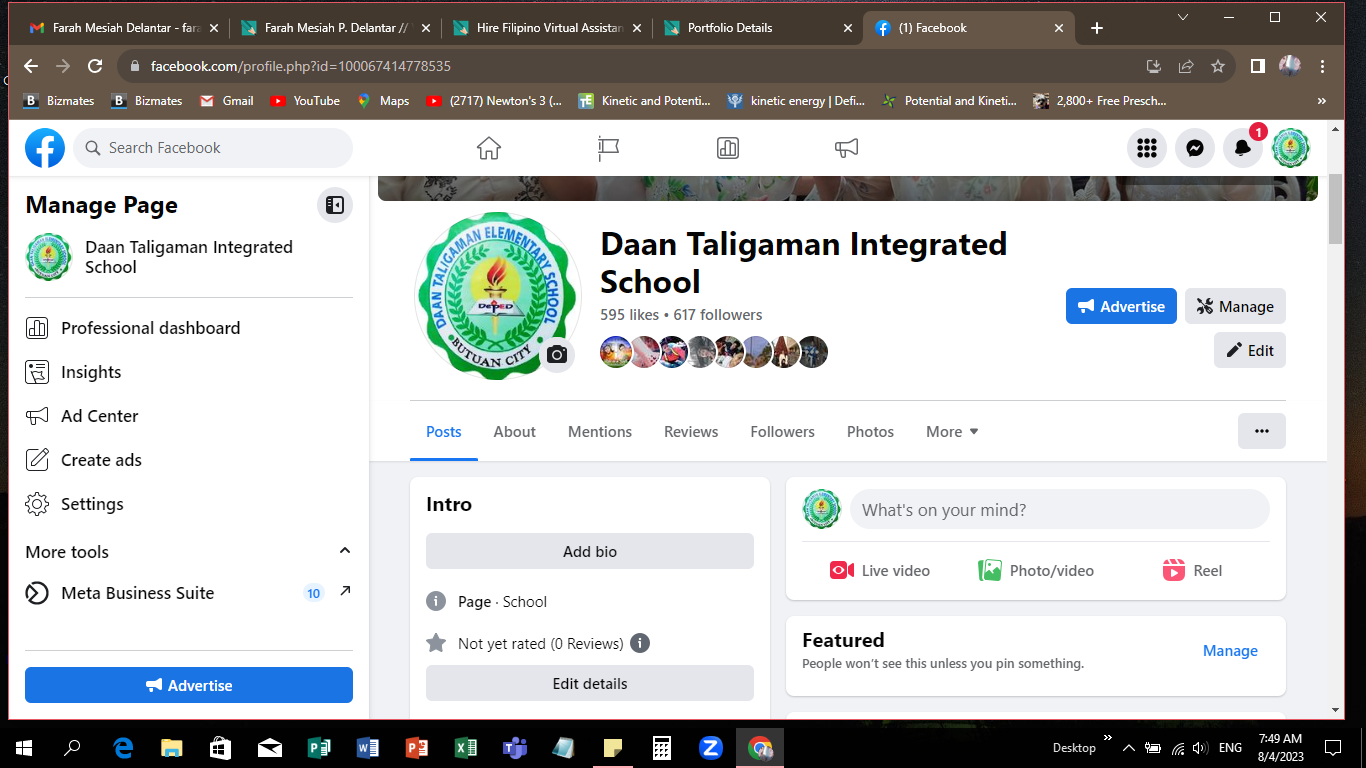Expand the More tab dropdown
This screenshot has height=768, width=1366.
(x=953, y=432)
